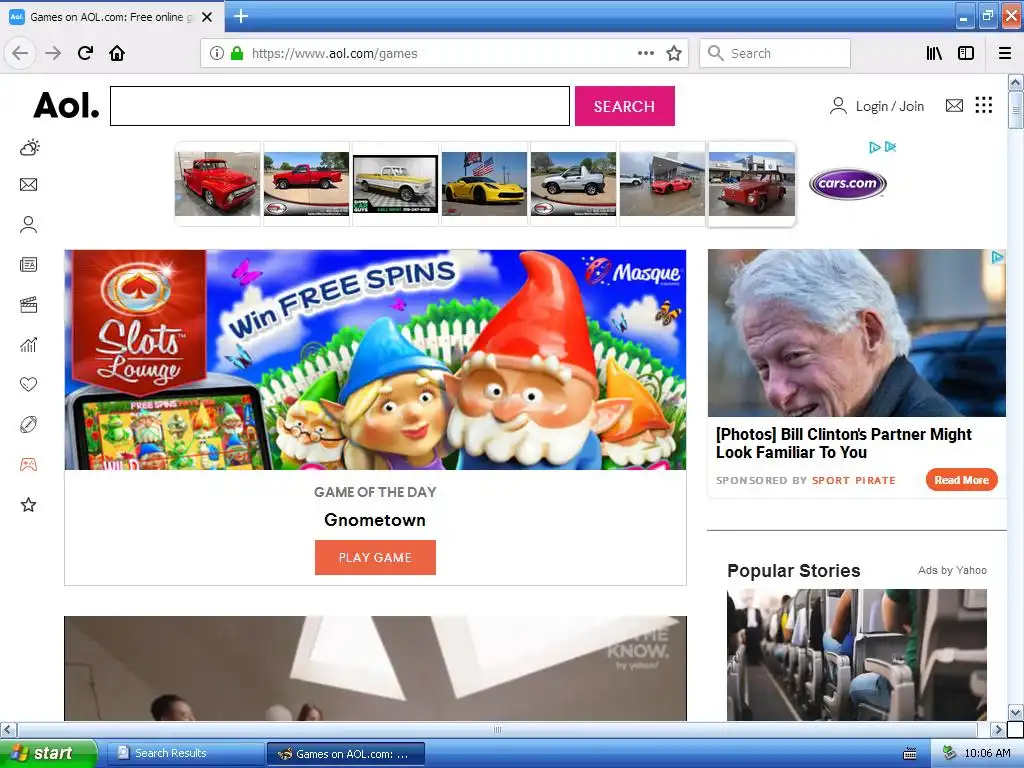Open AOL mail envelope in header
The image size is (1024, 768).
(x=954, y=105)
